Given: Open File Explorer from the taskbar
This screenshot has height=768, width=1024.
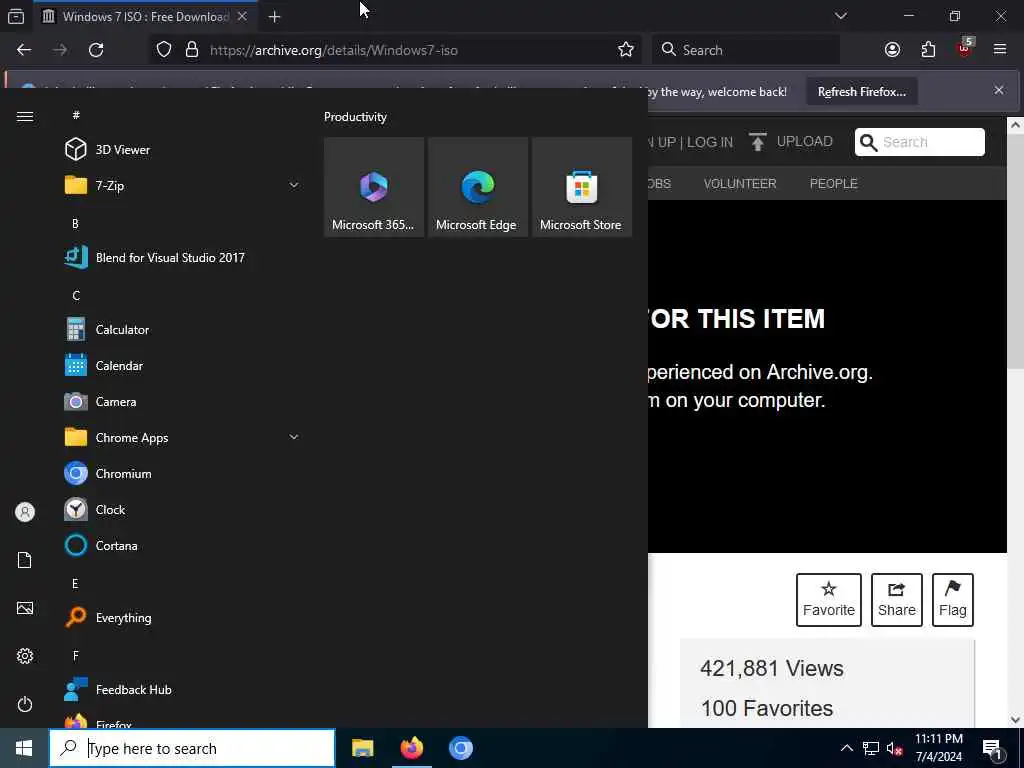Looking at the screenshot, I should point(362,748).
